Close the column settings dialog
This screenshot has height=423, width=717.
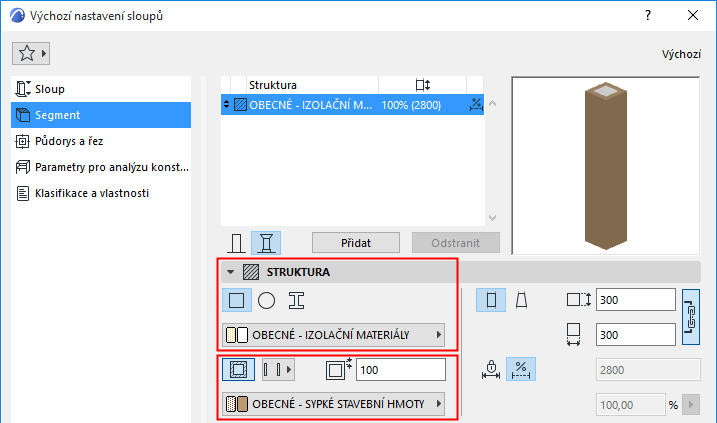(693, 15)
